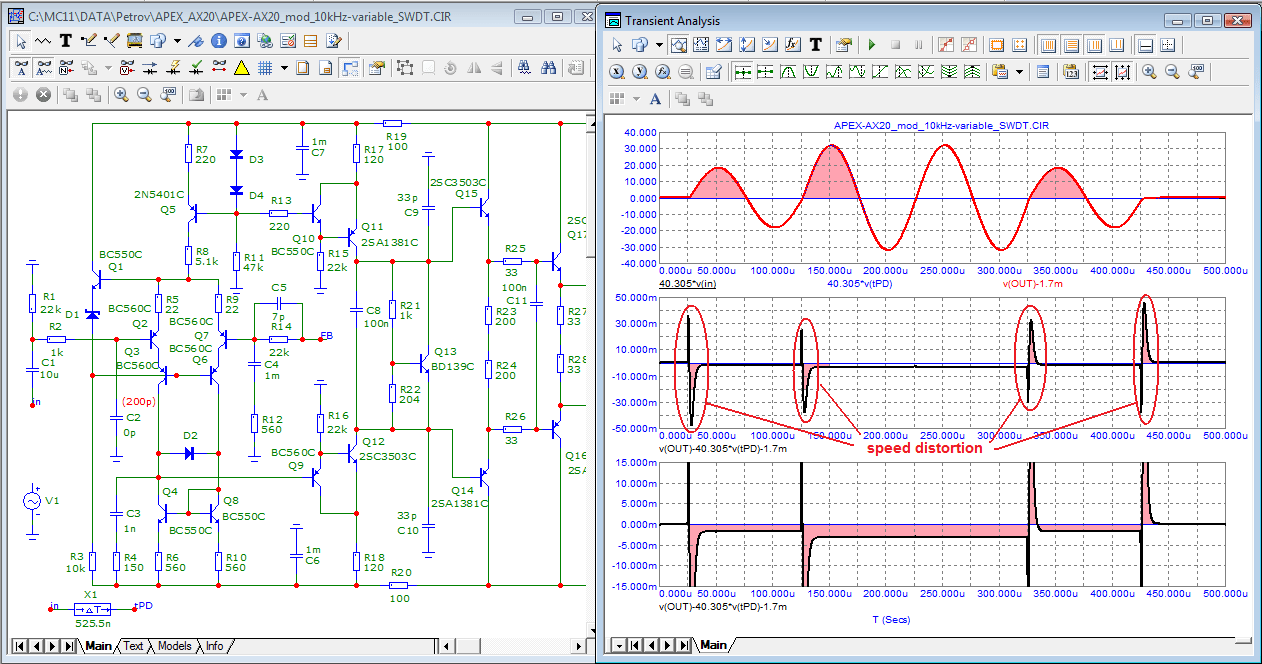Image resolution: width=1262 pixels, height=664 pixels.
Task: Switch to the Models tab
Action: point(175,646)
